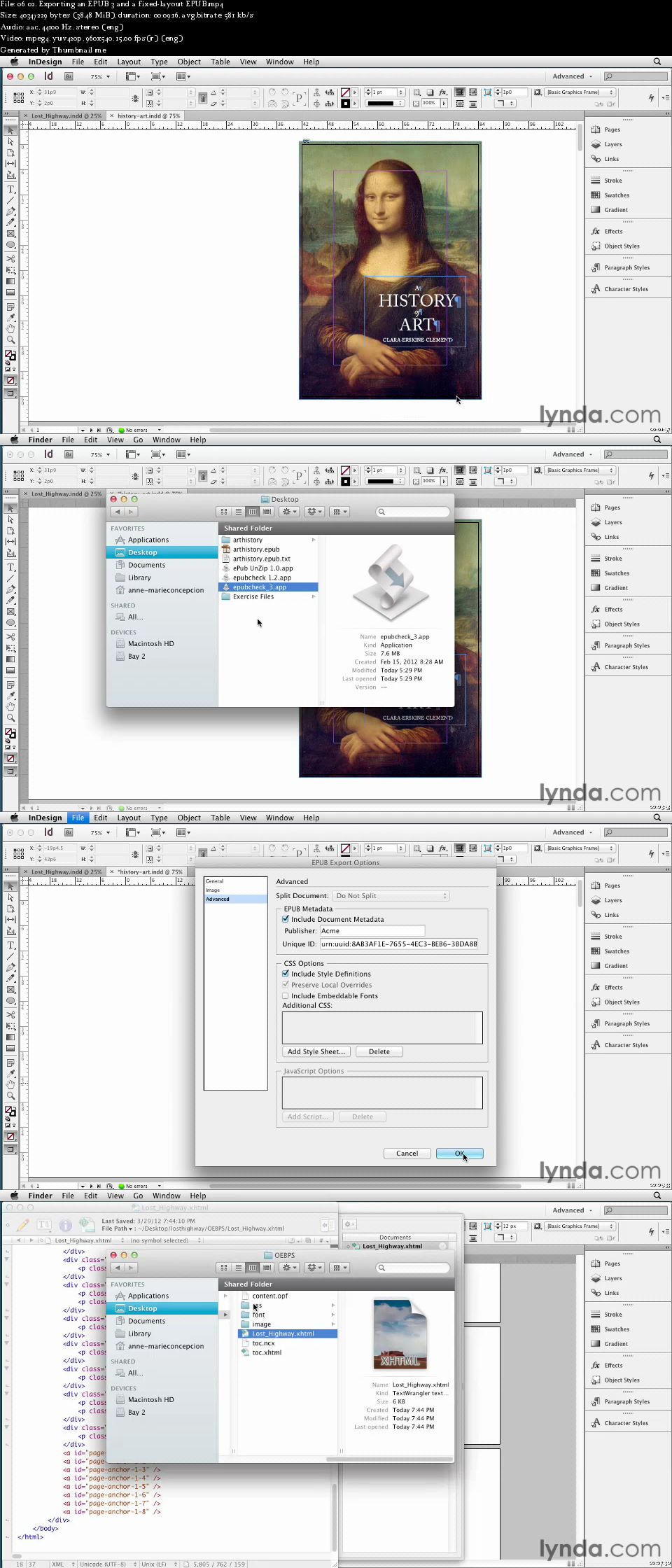Viewport: 672px width, 1568px height.
Task: Click Delete button beside Add Style Sheet
Action: pyautogui.click(x=379, y=1051)
